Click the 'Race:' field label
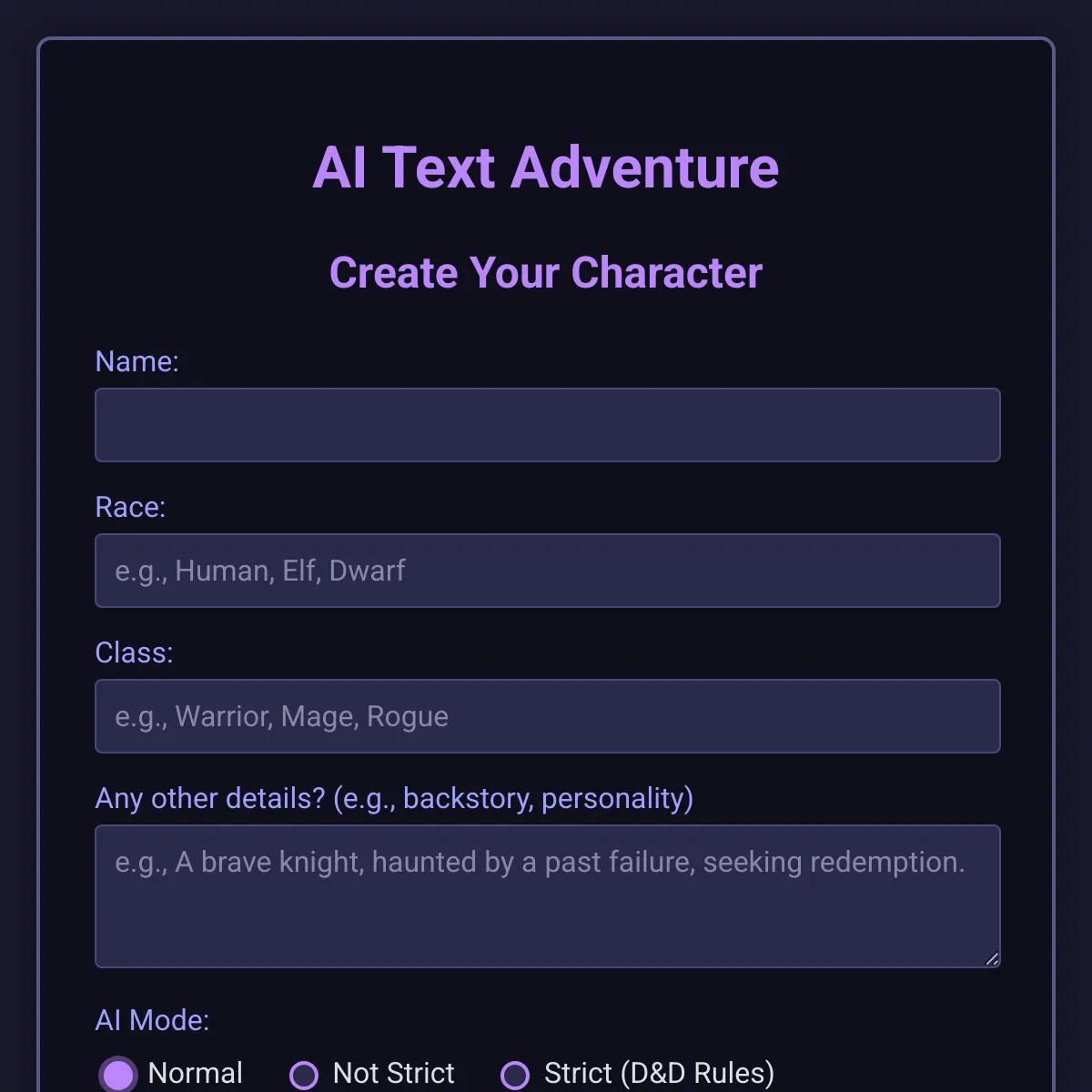 (x=130, y=507)
